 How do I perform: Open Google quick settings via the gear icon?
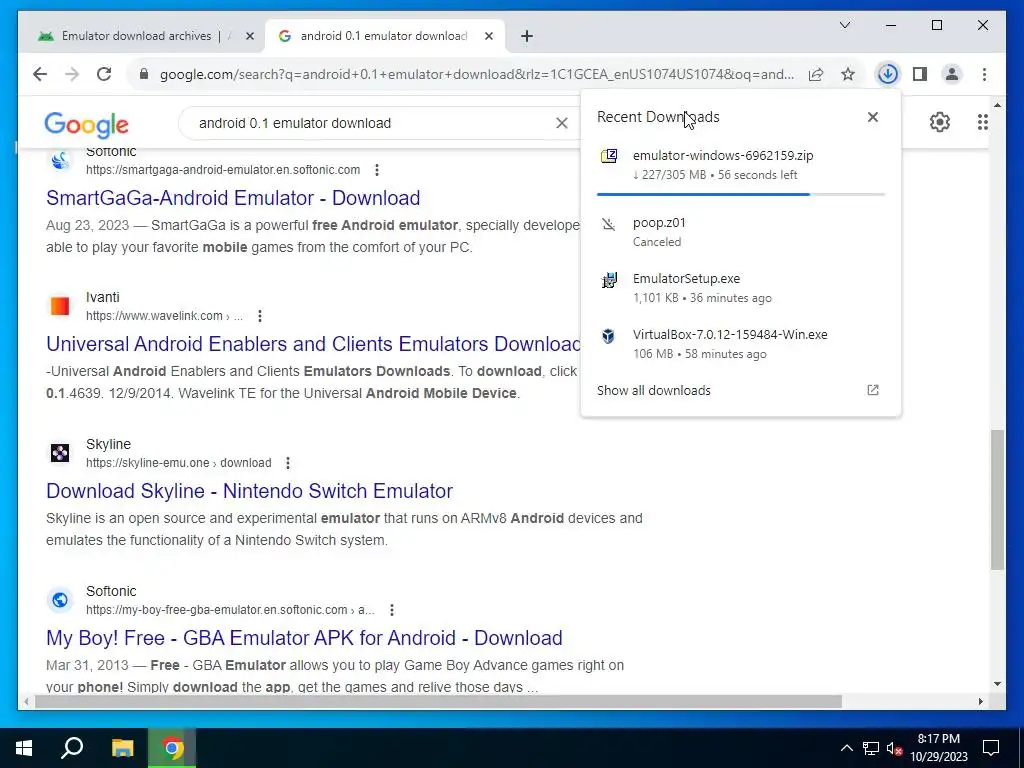coord(939,121)
